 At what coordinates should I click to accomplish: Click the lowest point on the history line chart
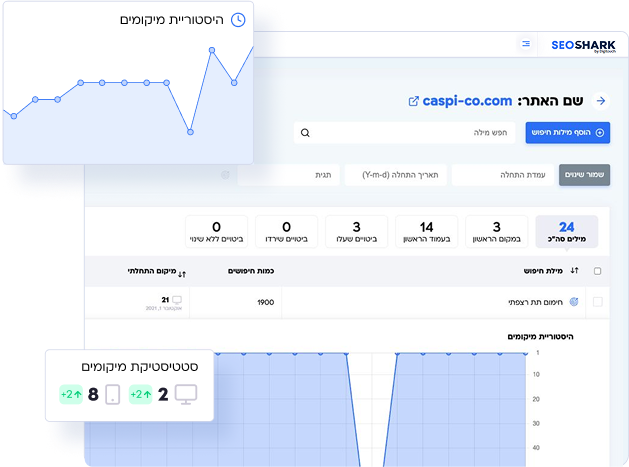coord(191,132)
